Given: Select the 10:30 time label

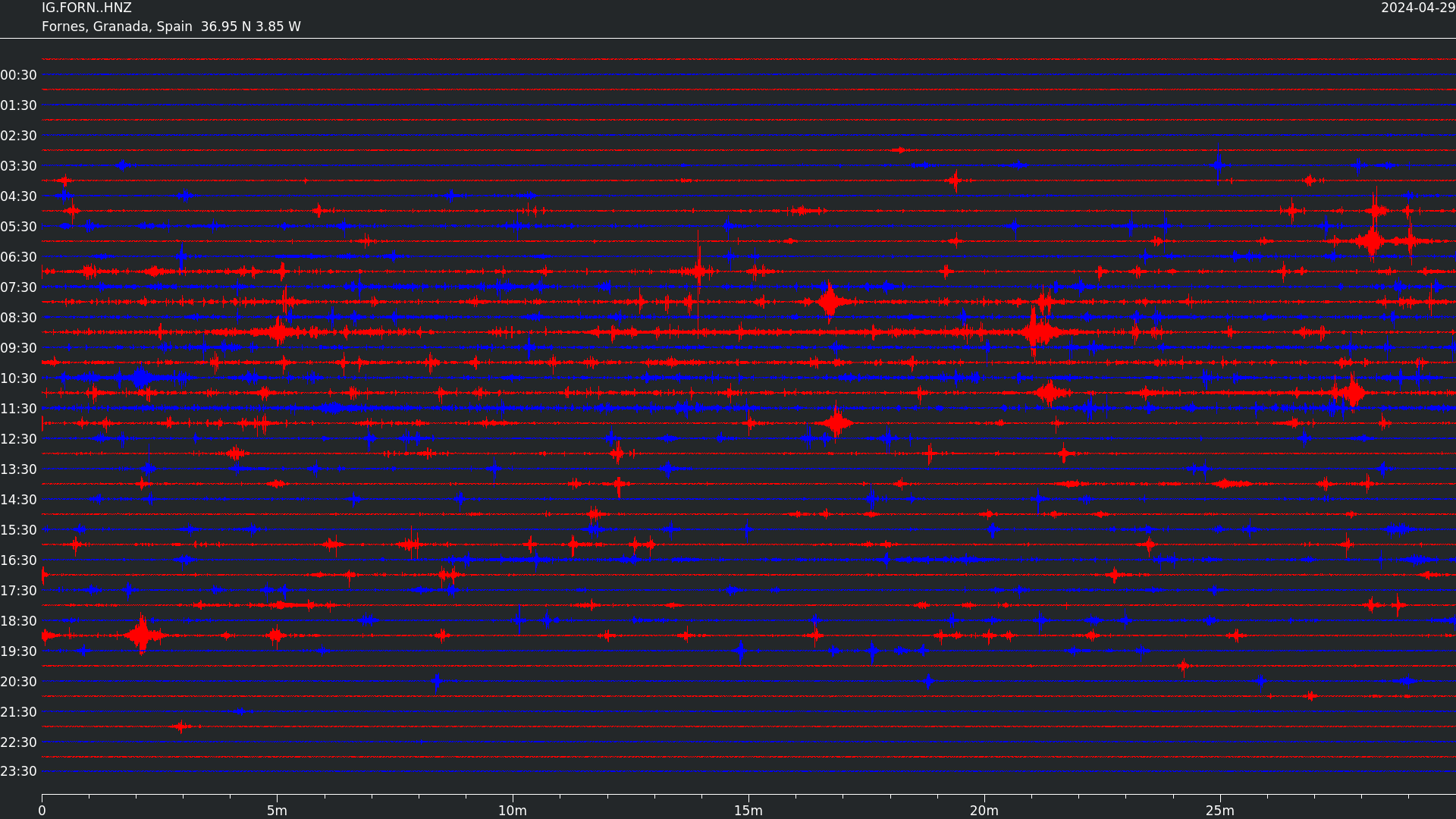Looking at the screenshot, I should click(x=19, y=378).
